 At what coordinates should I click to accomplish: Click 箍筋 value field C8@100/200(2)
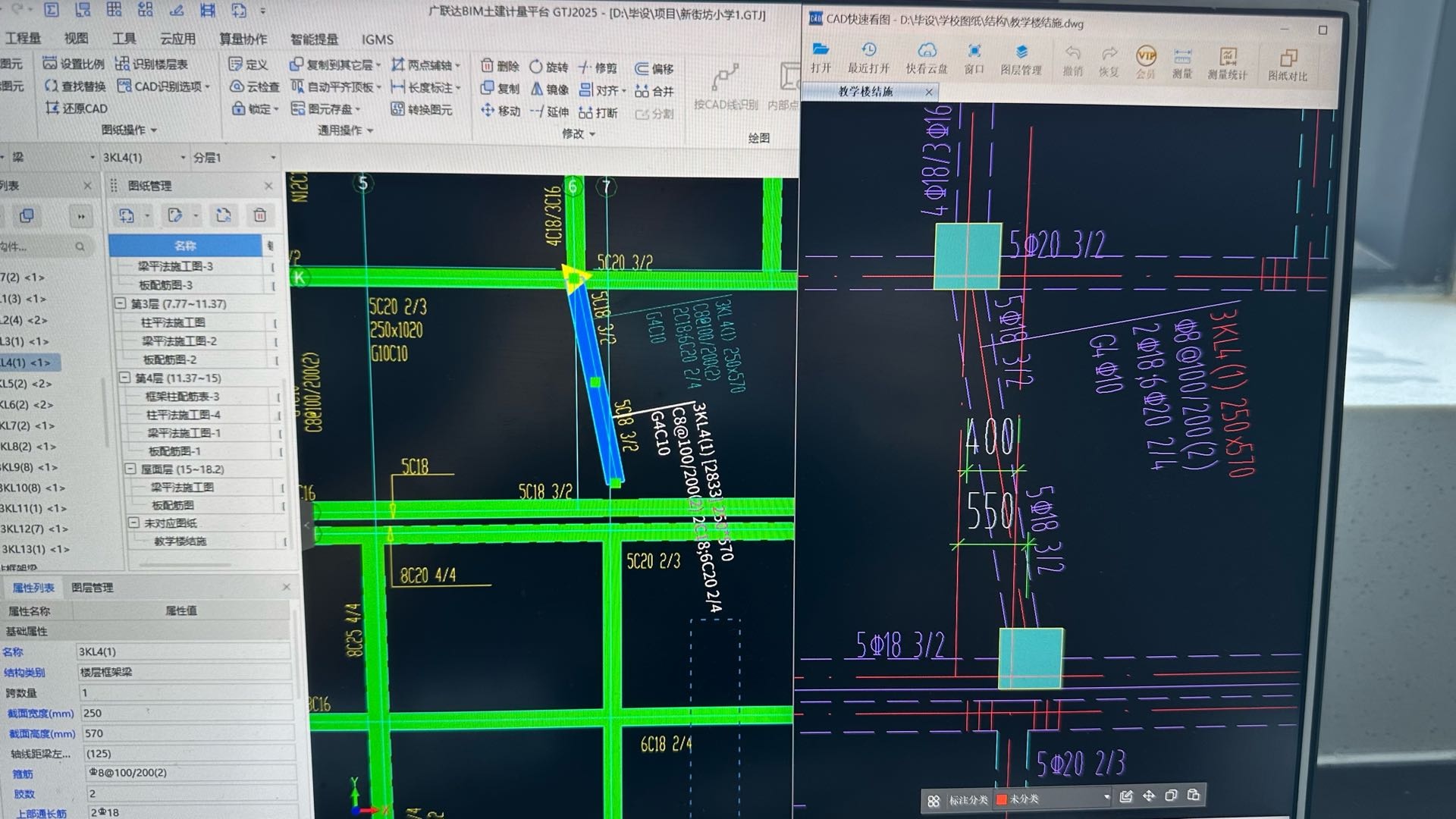(x=190, y=773)
